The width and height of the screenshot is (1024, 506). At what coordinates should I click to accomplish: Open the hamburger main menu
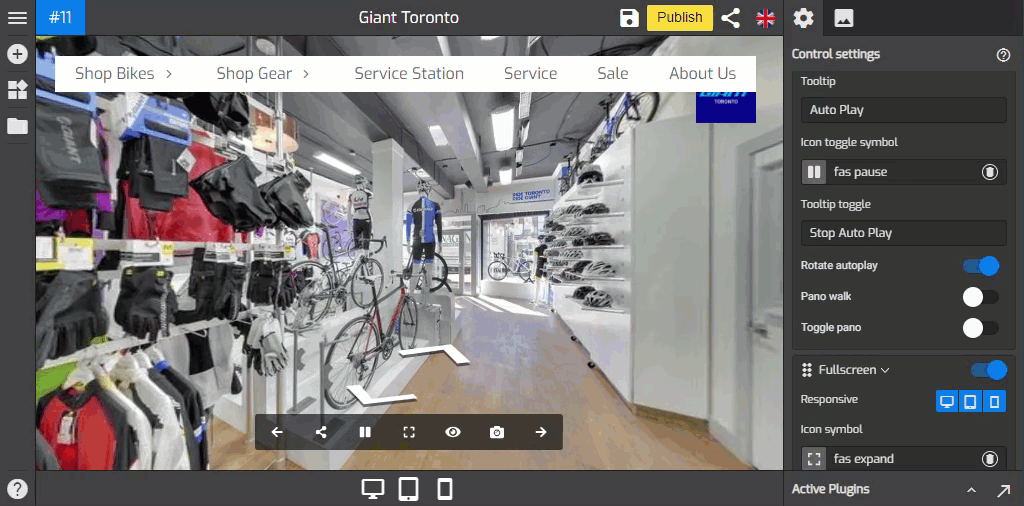(17, 18)
